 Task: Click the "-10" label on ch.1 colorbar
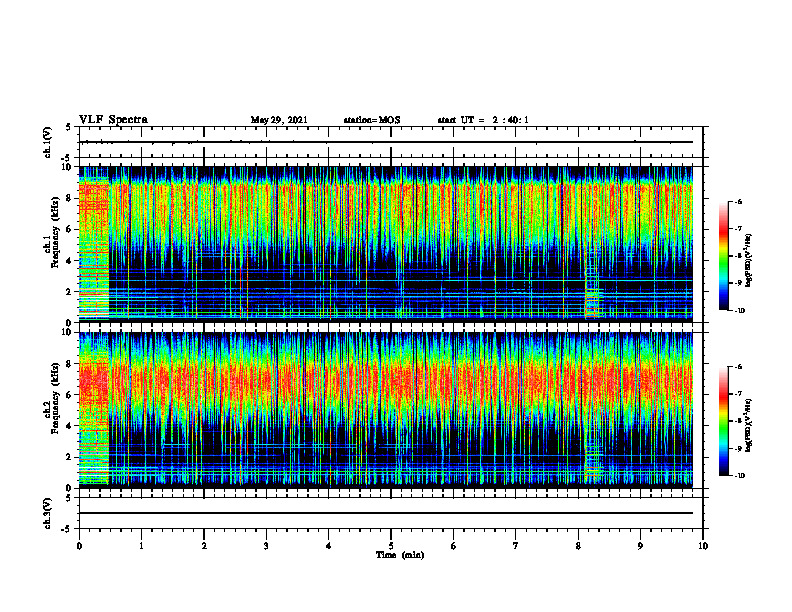pos(739,311)
